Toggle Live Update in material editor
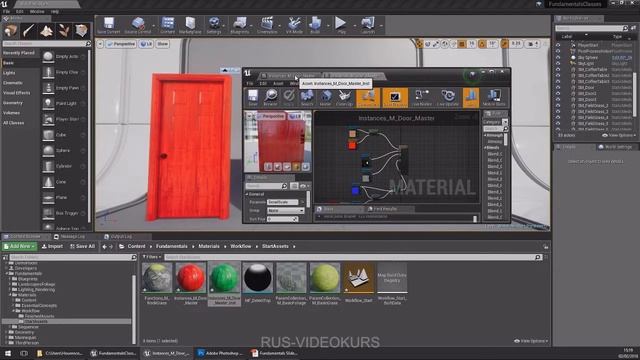Screen dimensions: 640x360 click(x=448, y=98)
